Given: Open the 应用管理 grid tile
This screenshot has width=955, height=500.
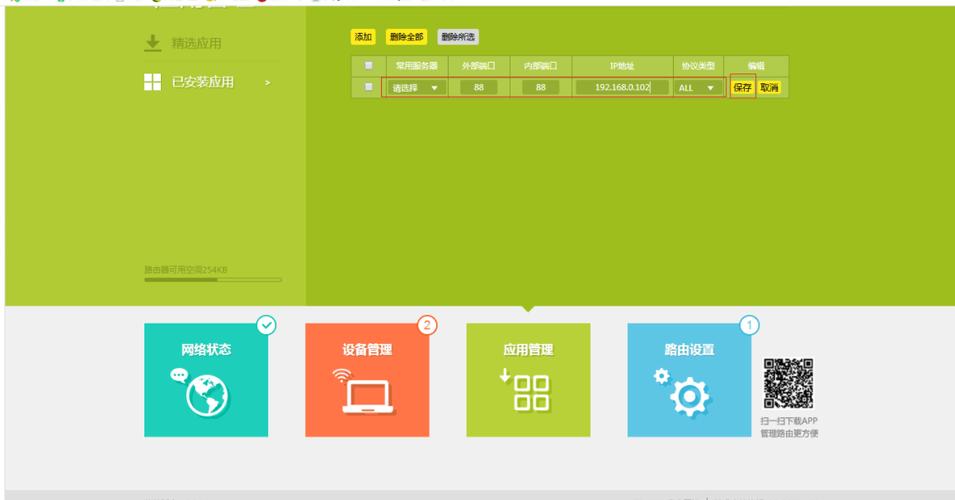Looking at the screenshot, I should point(528,380).
